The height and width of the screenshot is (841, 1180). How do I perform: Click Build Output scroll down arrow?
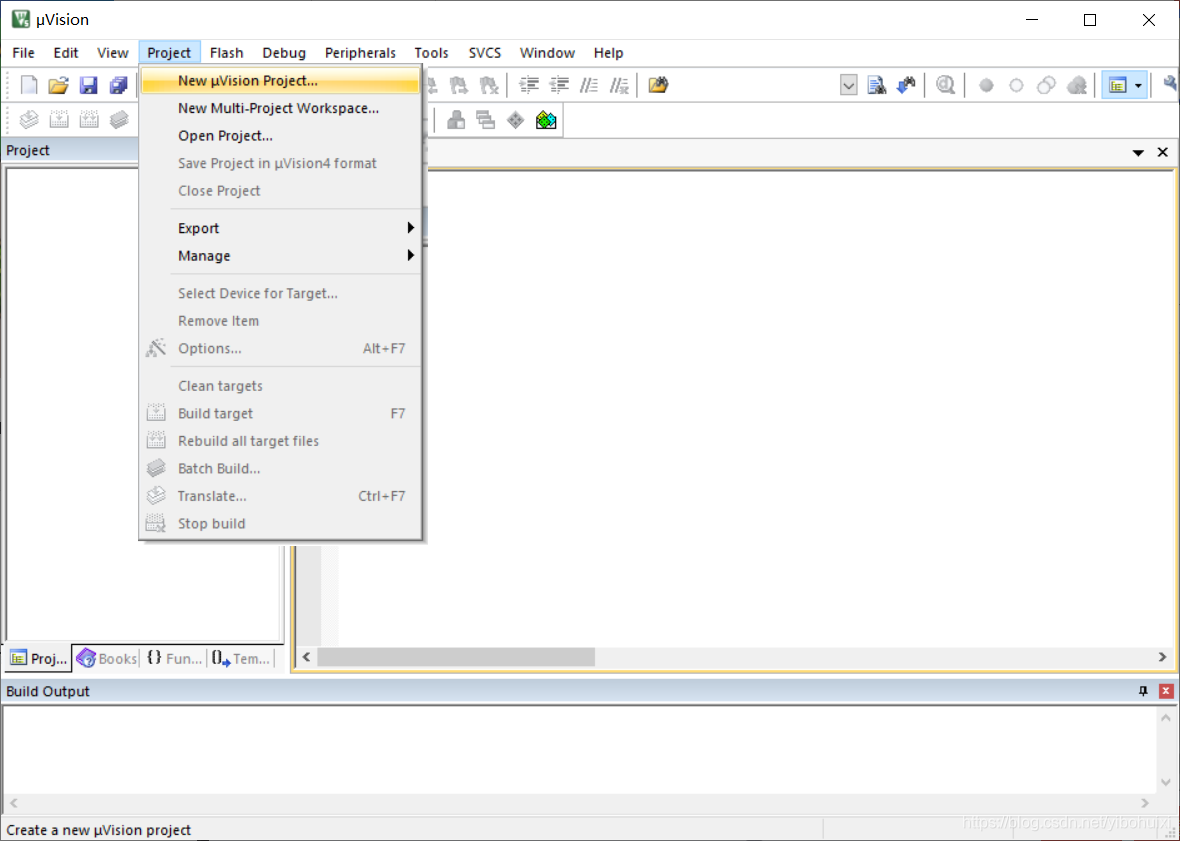(x=1166, y=782)
